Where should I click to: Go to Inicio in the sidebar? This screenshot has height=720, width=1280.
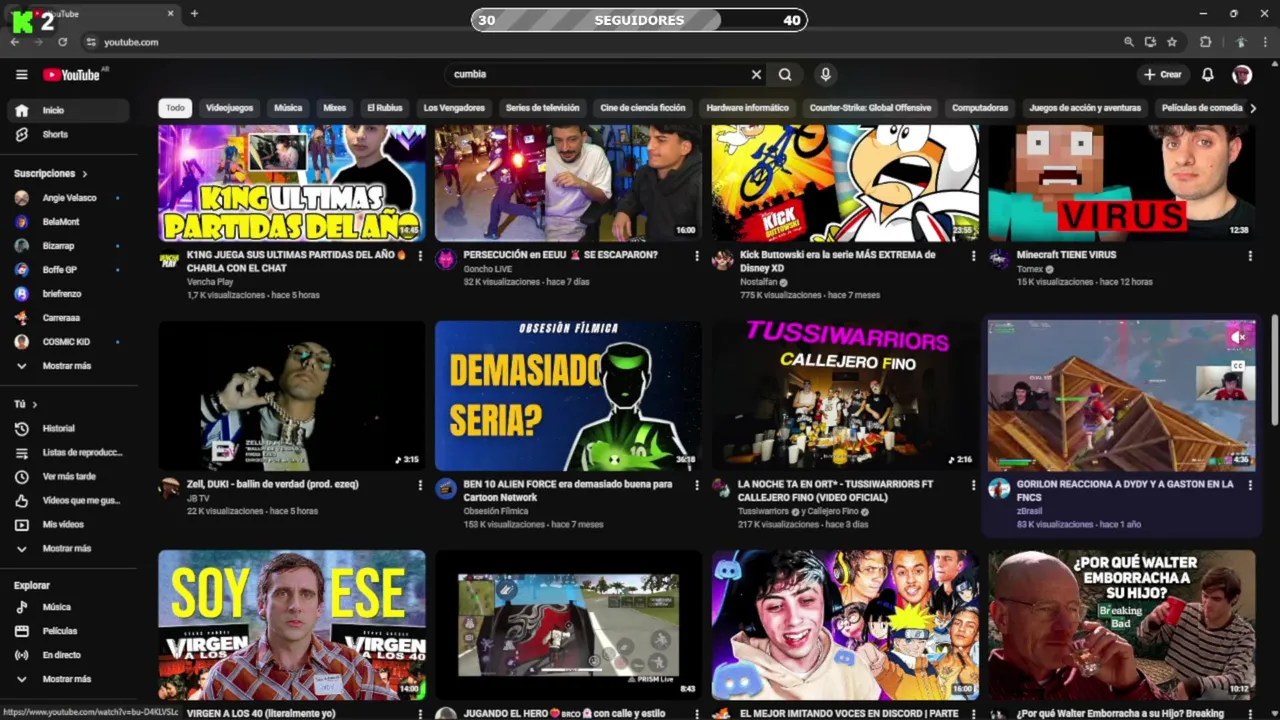[68, 110]
